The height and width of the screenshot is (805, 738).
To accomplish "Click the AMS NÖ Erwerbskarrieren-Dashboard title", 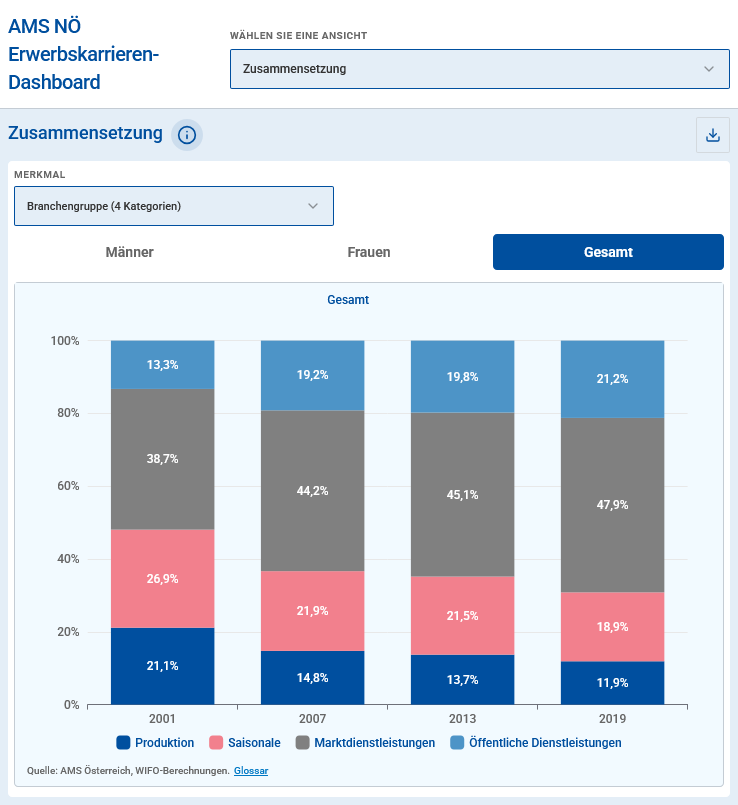I will click(85, 55).
